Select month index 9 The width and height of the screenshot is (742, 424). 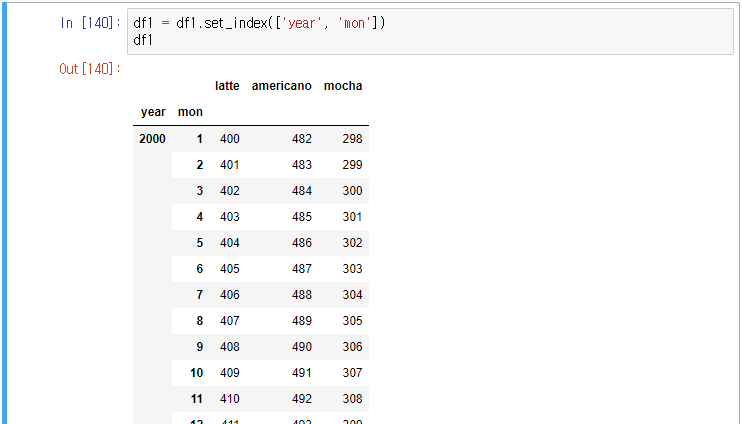click(200, 347)
